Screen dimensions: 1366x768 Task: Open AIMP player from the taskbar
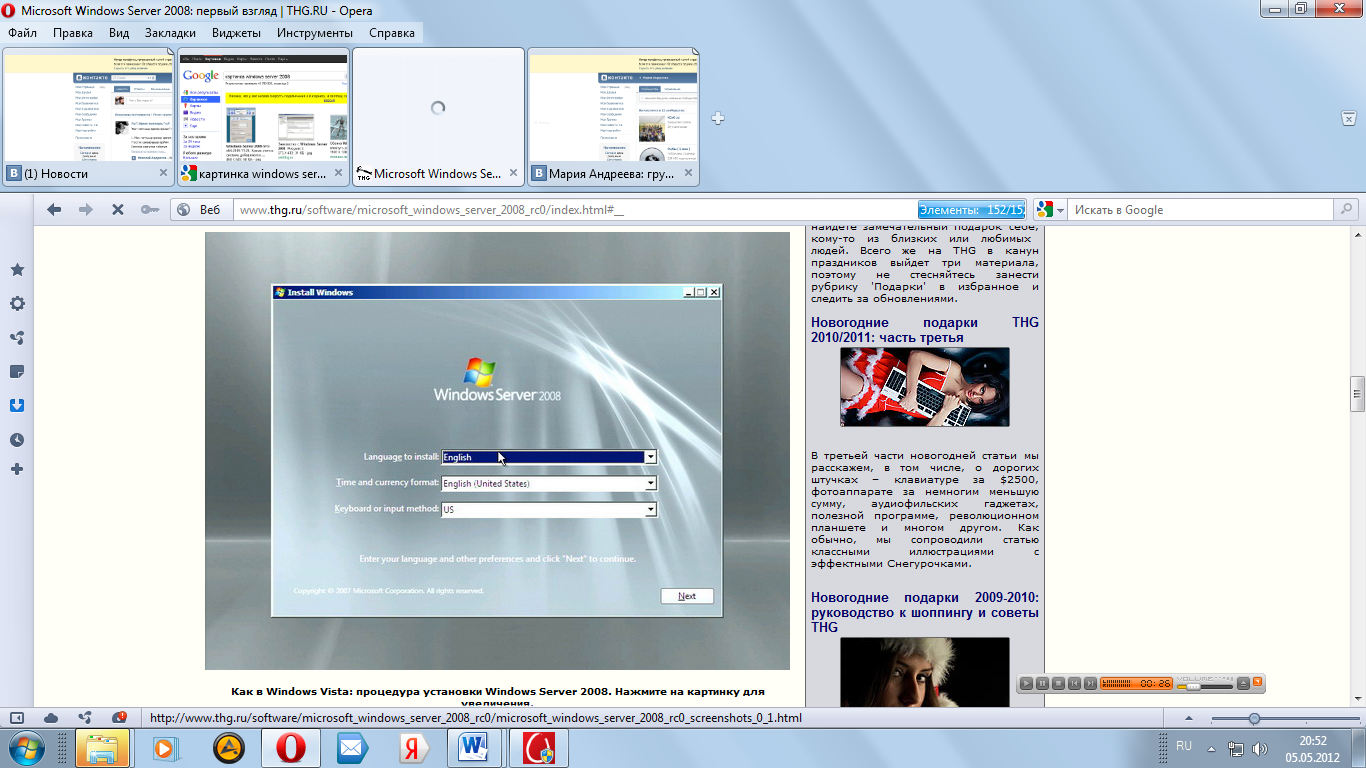click(x=229, y=748)
